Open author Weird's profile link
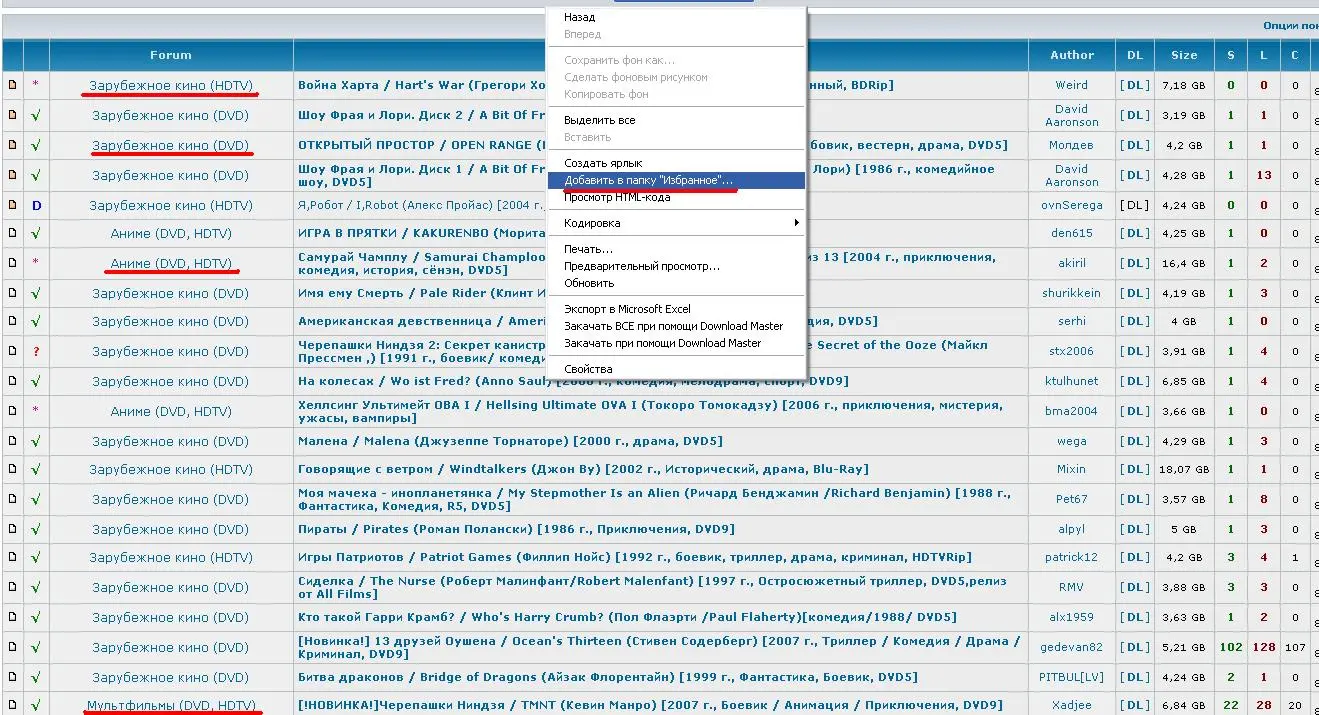This screenshot has width=1319, height=715. pyautogui.click(x=1072, y=85)
